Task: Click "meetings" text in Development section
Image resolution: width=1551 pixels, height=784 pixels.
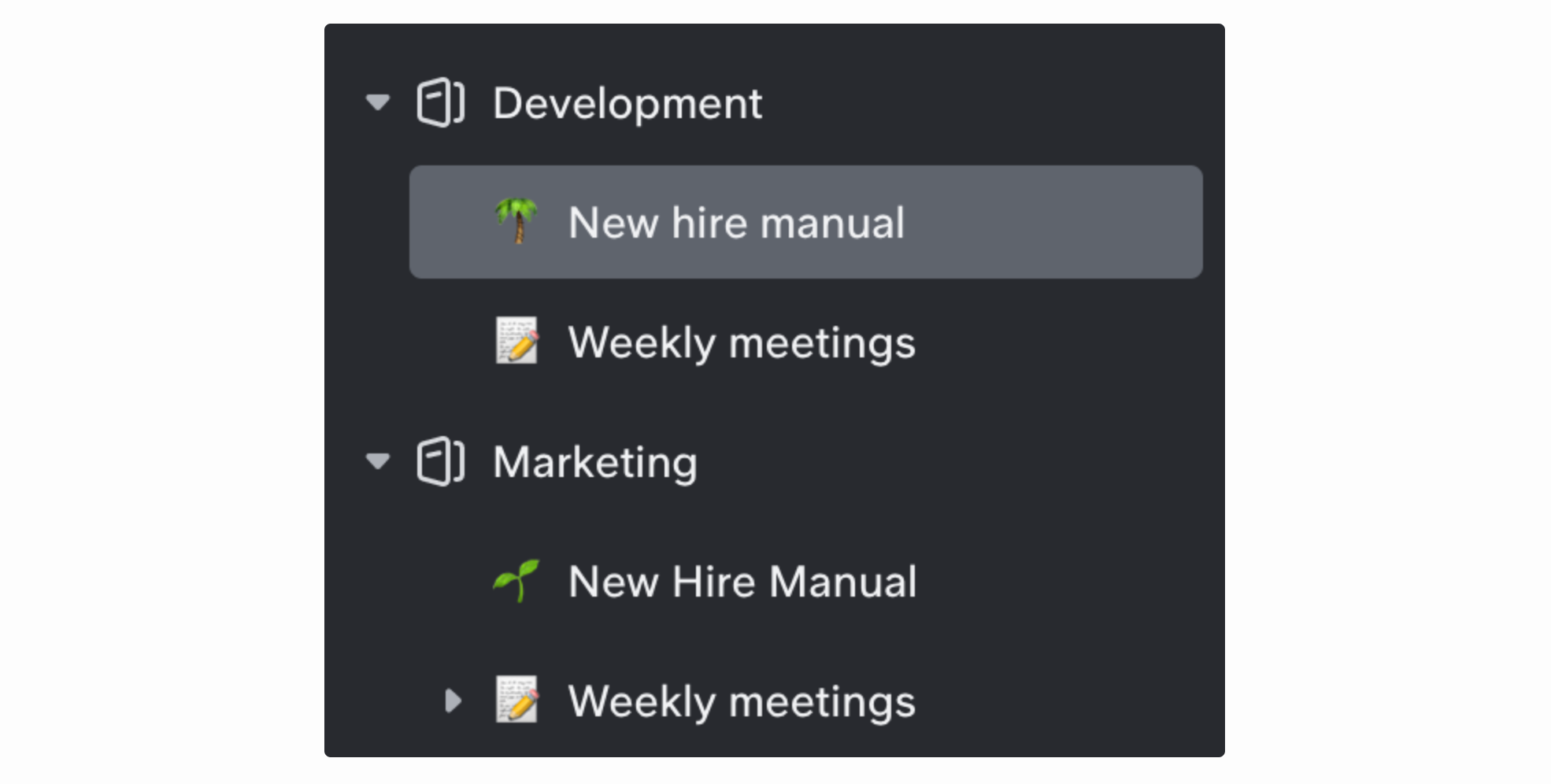Action: coord(822,342)
